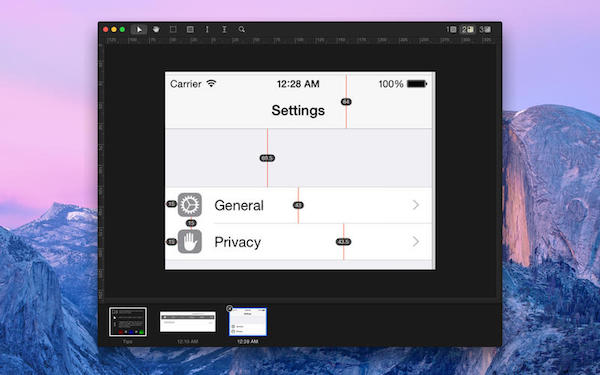Choose the filled grid rectangle tool
This screenshot has height=375, width=600.
(190, 29)
